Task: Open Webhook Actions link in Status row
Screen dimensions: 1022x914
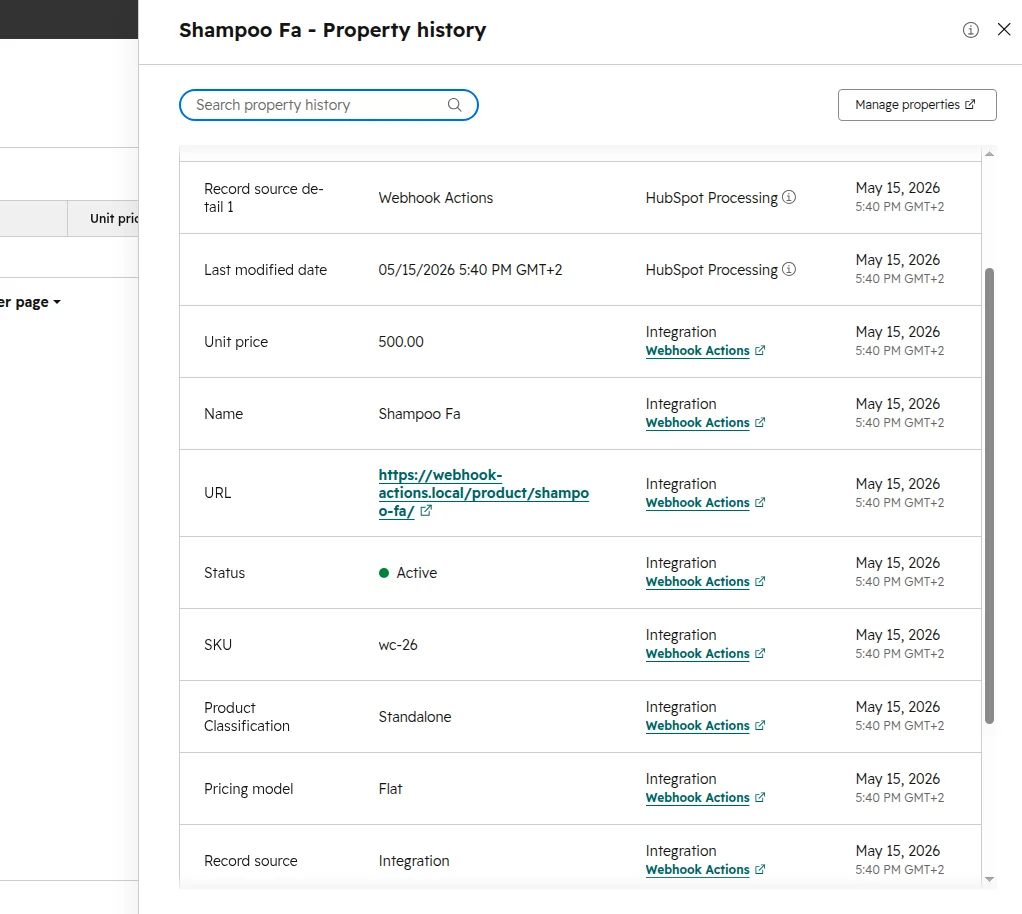Action: pyautogui.click(x=697, y=582)
